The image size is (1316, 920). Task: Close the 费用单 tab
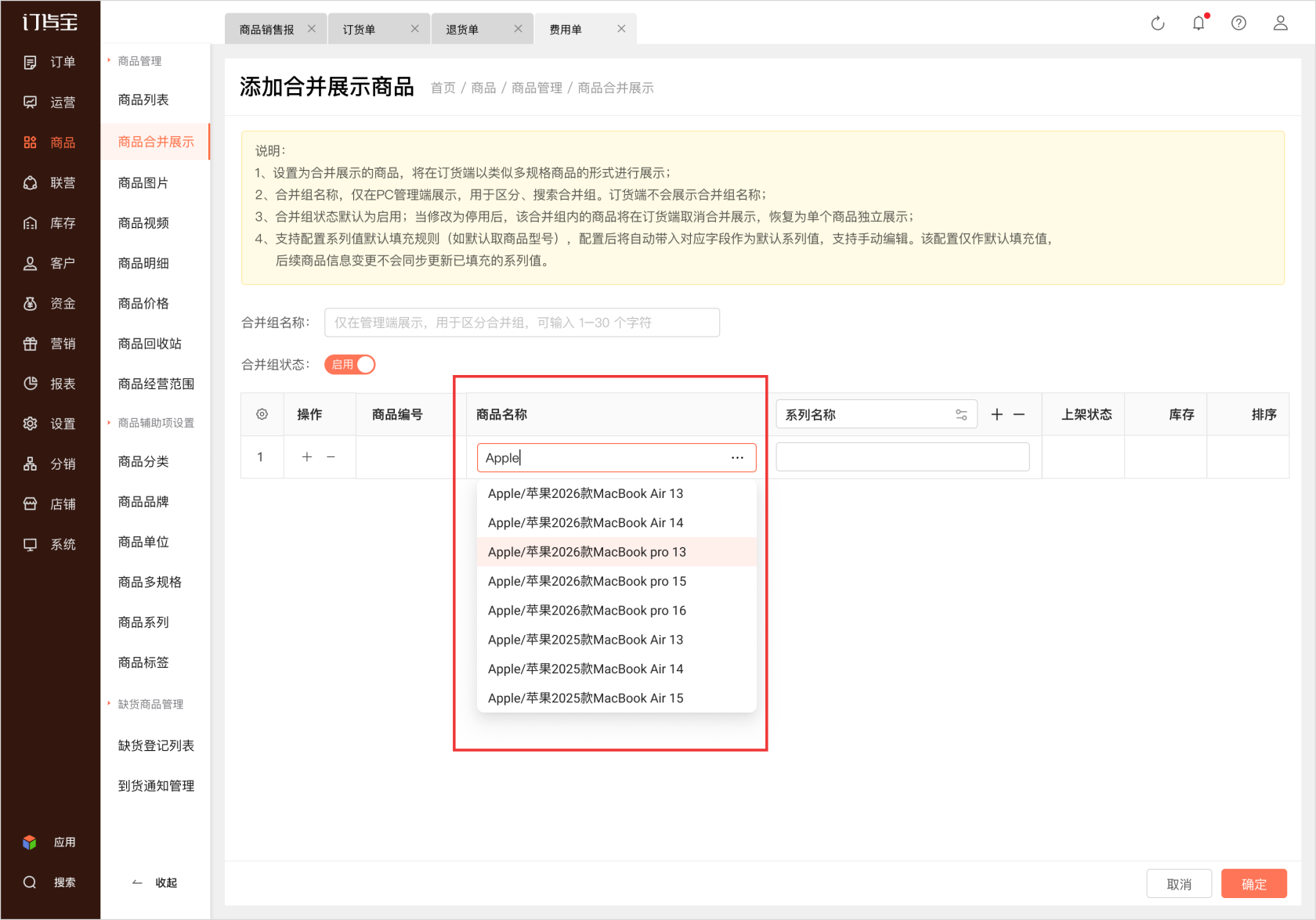coord(621,29)
